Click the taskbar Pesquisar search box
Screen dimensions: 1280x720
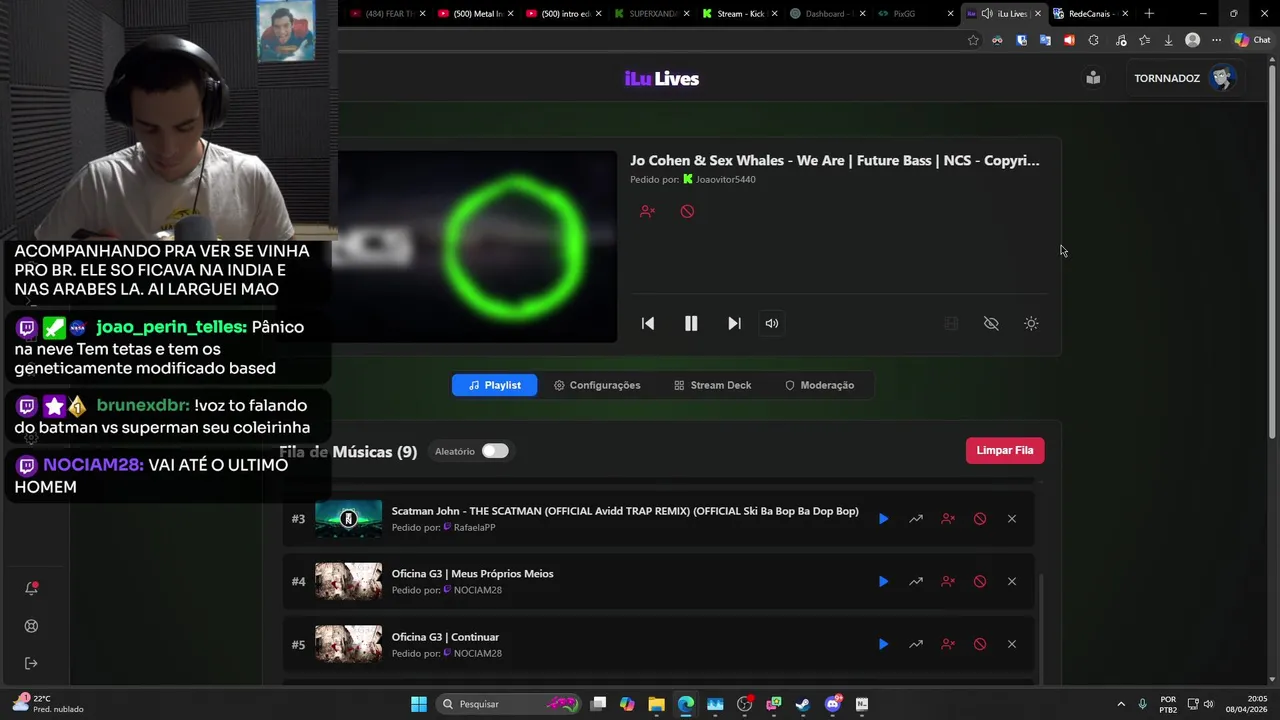coord(510,704)
